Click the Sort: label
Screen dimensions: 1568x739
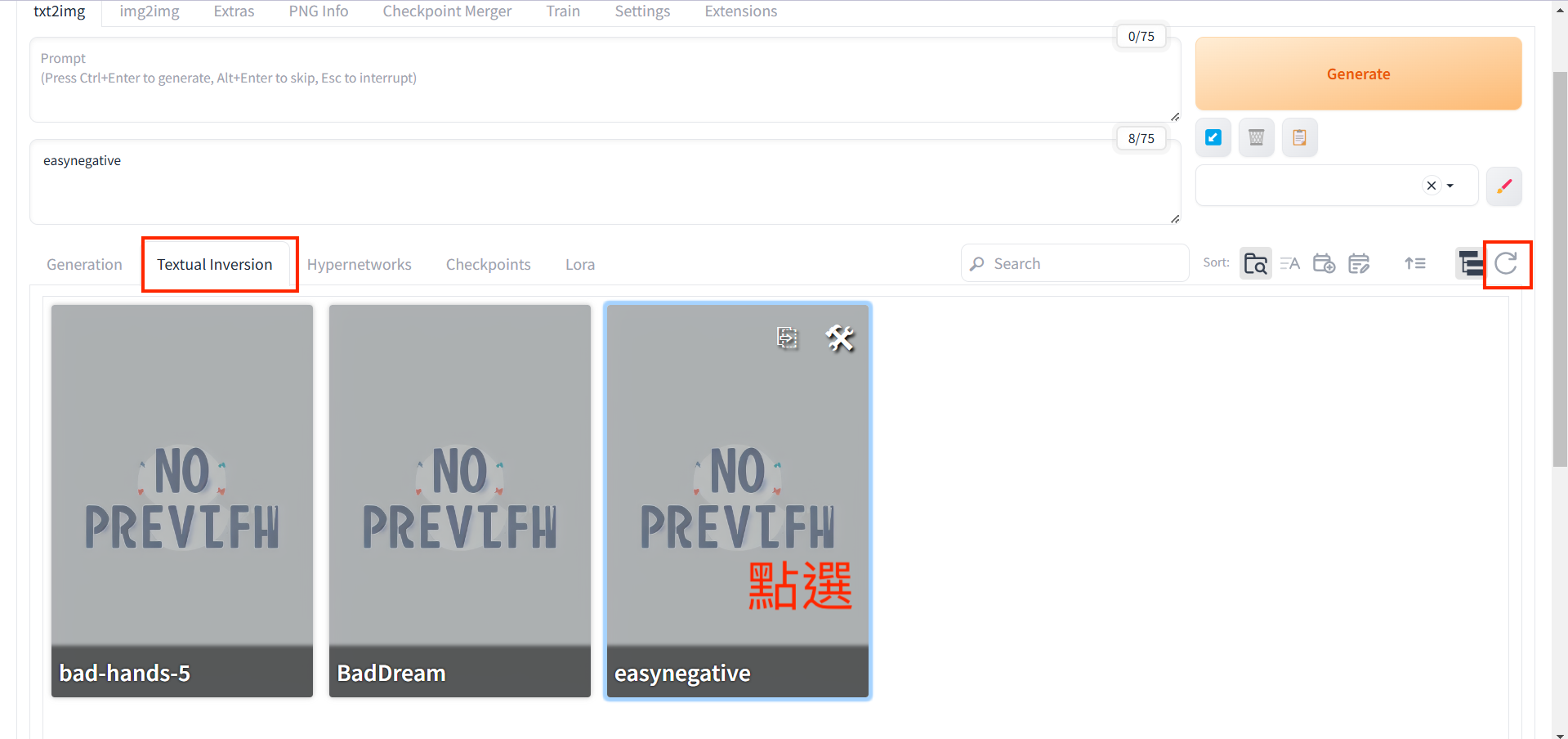[1216, 262]
